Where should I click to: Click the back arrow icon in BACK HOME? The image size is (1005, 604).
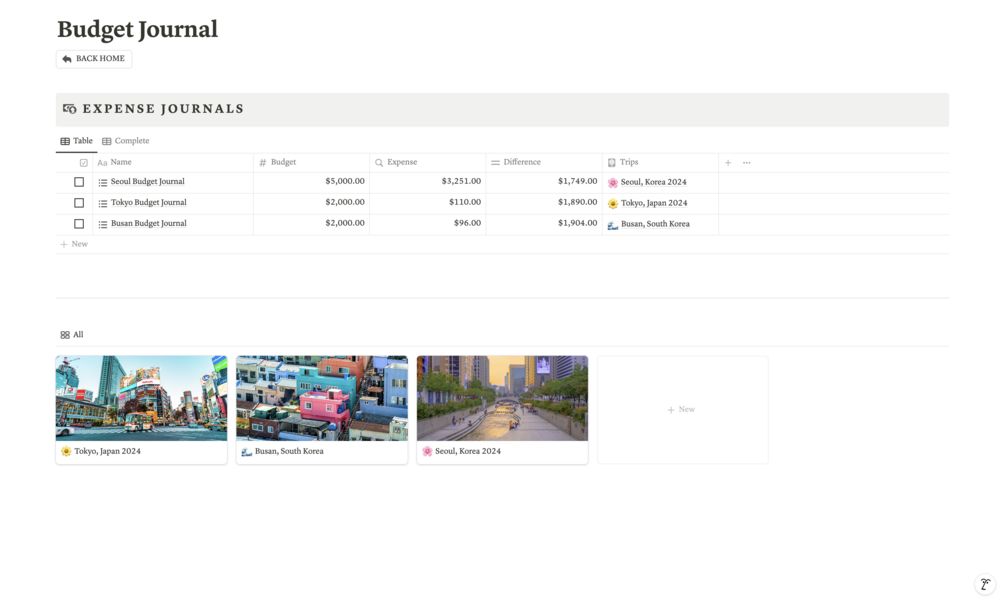coord(67,59)
